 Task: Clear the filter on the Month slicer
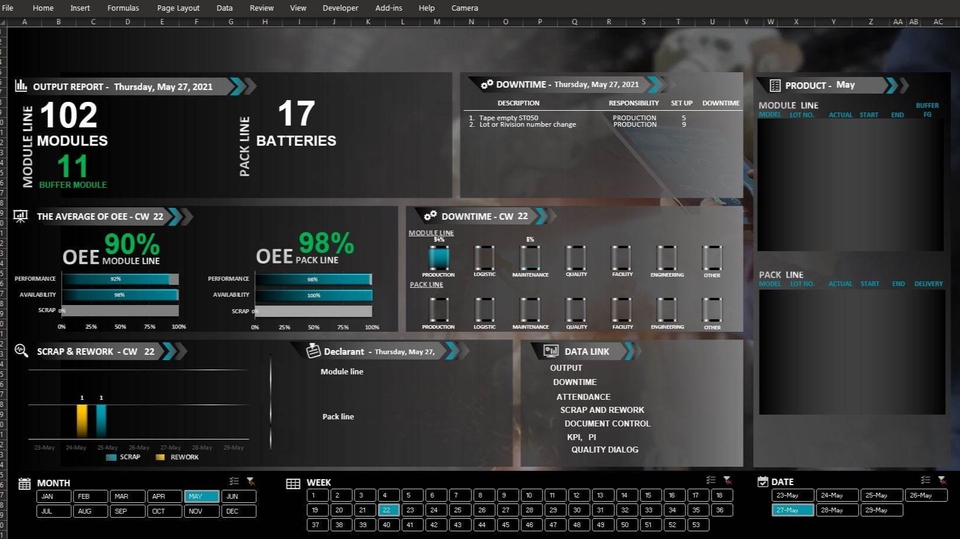tap(250, 481)
